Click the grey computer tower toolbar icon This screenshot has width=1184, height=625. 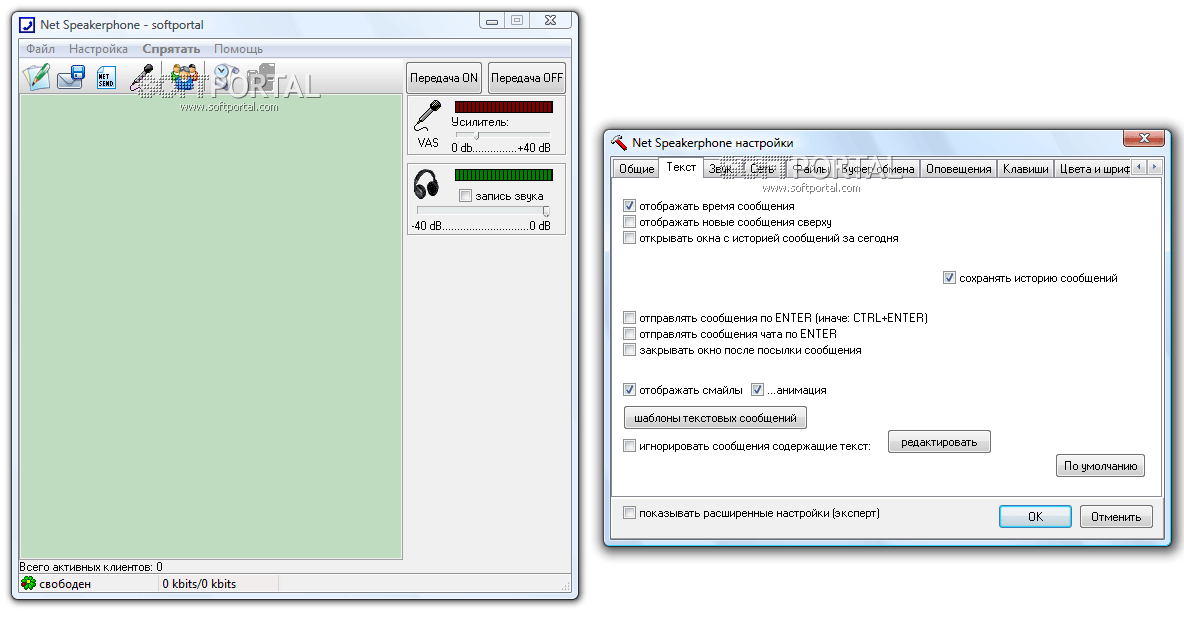(262, 76)
